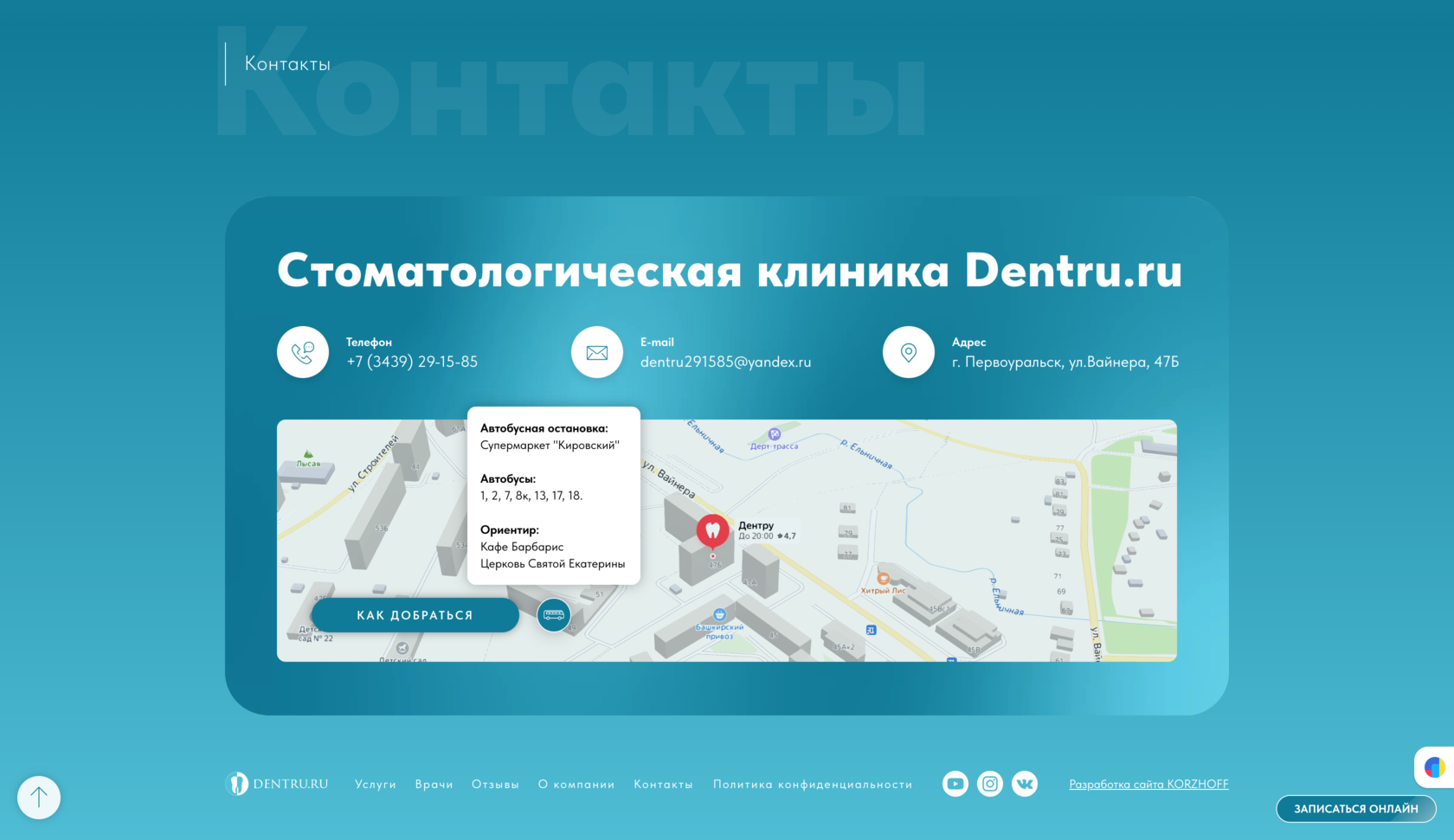Viewport: 1454px width, 840px height.
Task: Click the scroll-to-top arrow button
Action: pos(39,798)
